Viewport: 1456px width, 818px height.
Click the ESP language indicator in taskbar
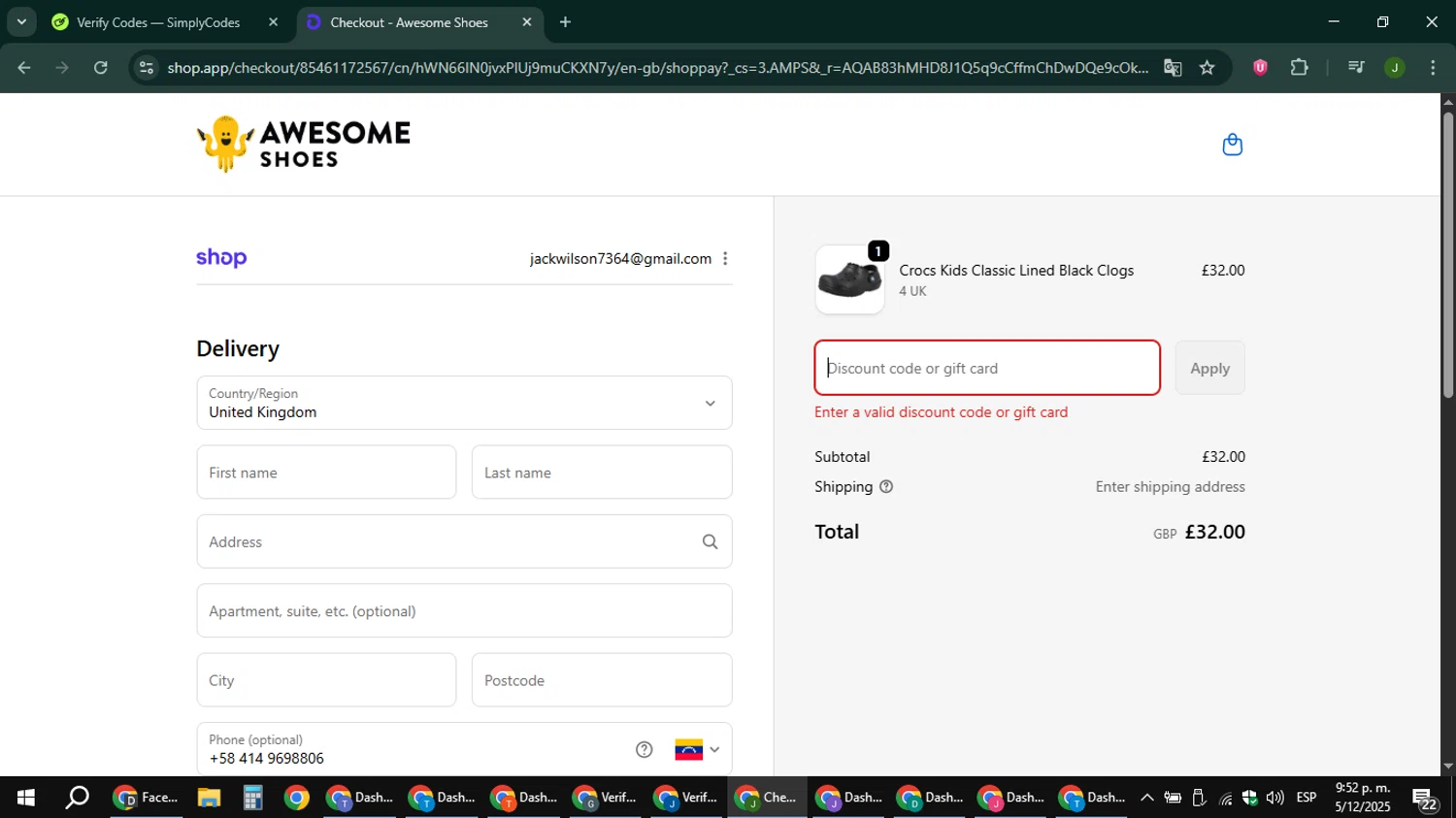point(1307,798)
